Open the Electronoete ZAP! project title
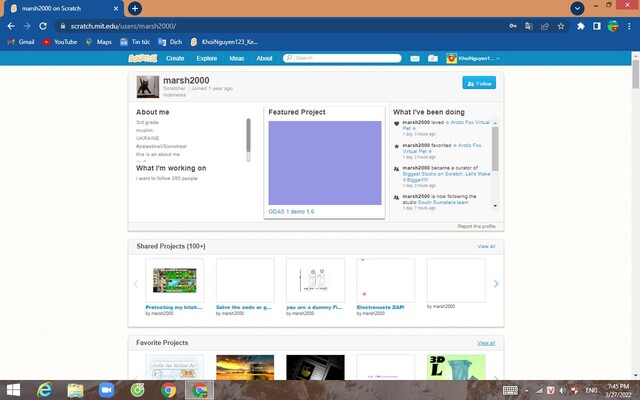This screenshot has width=640, height=400. (x=380, y=307)
